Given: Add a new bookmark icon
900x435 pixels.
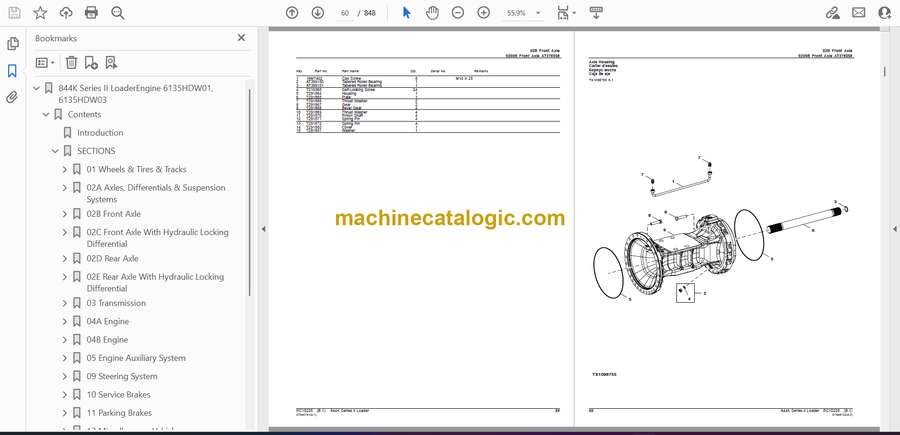Looking at the screenshot, I should (x=91, y=63).
